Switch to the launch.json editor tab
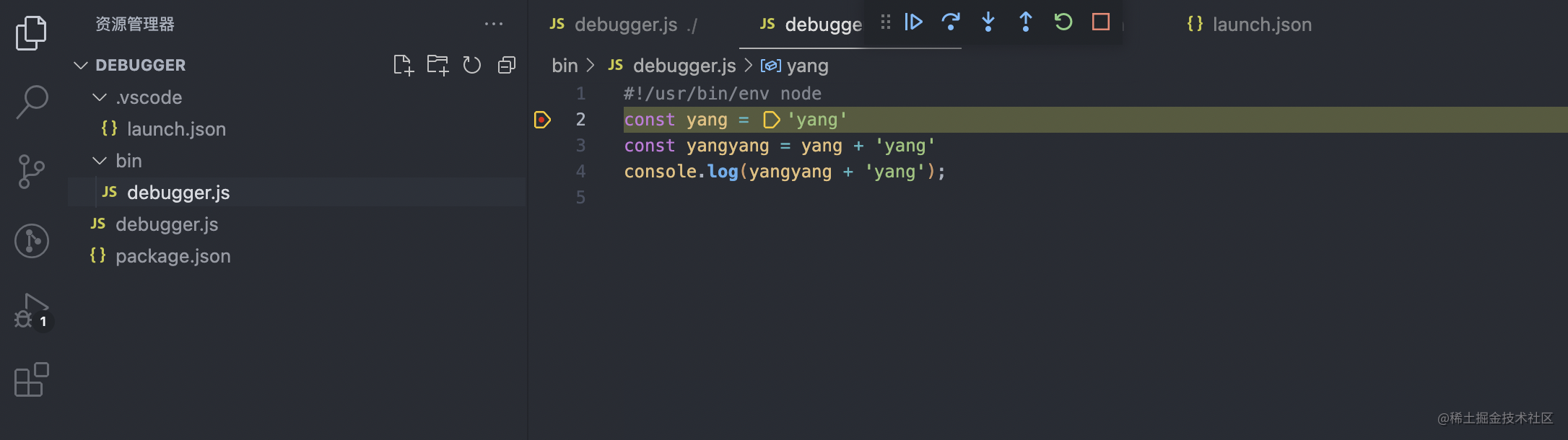This screenshot has height=440, width=1568. [x=1249, y=25]
